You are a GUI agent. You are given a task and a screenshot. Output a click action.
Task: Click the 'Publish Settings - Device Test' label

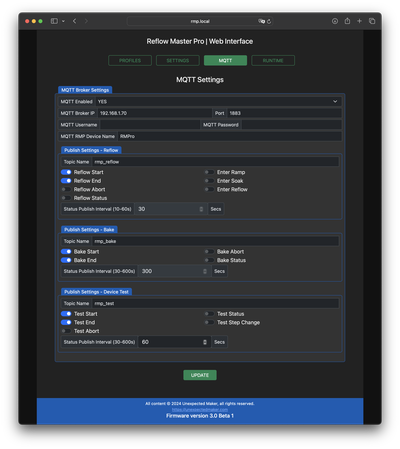96,292
